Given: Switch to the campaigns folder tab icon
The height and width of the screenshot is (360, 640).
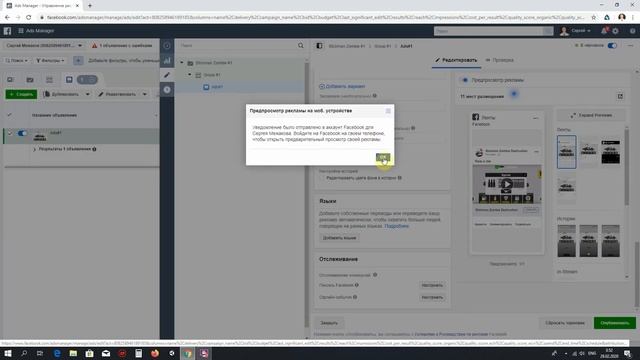Looking at the screenshot, I should tap(30, 80).
